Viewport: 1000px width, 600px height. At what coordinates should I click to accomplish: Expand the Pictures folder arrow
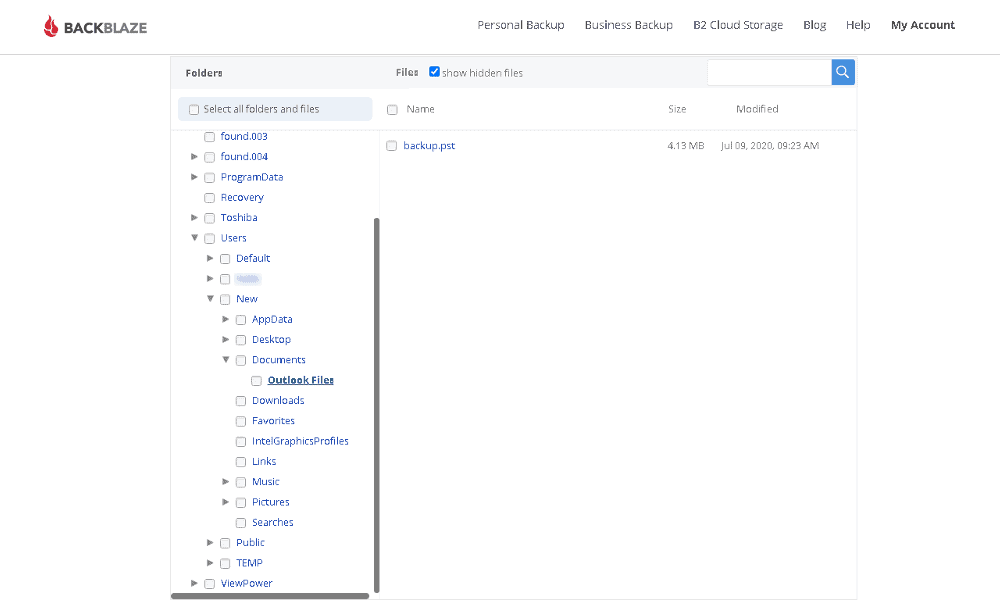click(x=226, y=502)
